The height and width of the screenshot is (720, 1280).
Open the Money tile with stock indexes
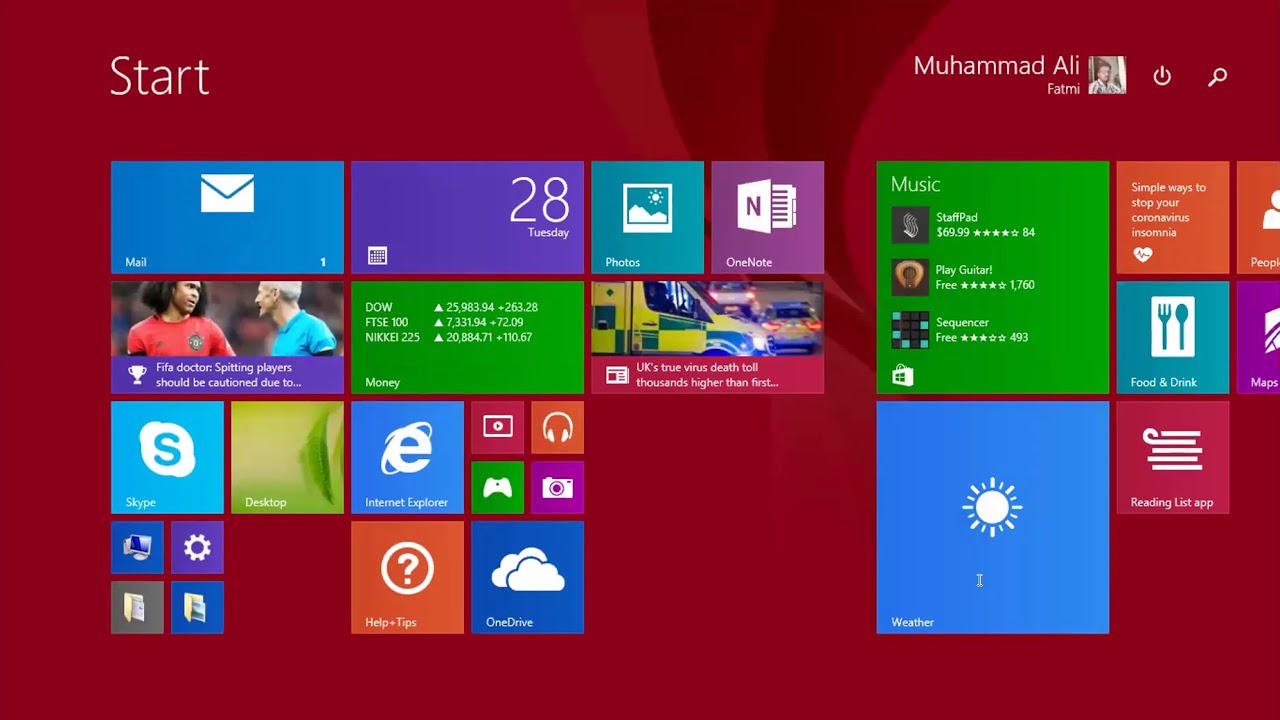tap(467, 337)
